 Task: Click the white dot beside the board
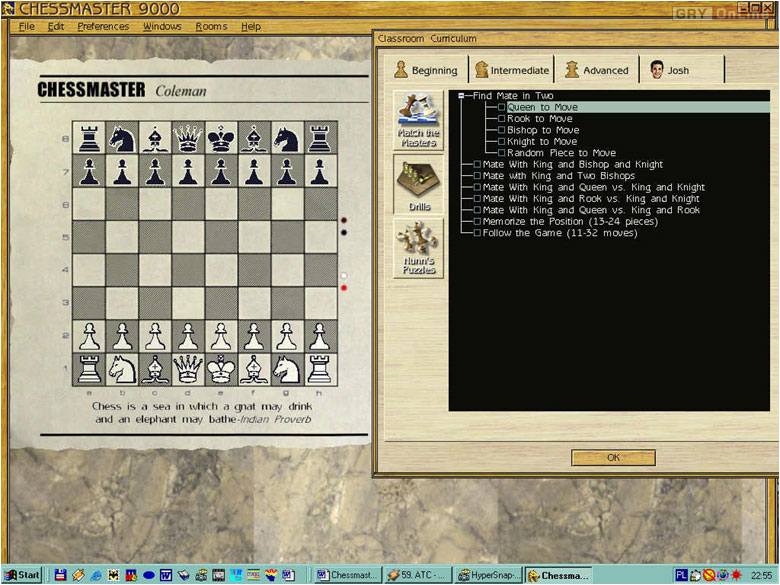click(x=344, y=276)
